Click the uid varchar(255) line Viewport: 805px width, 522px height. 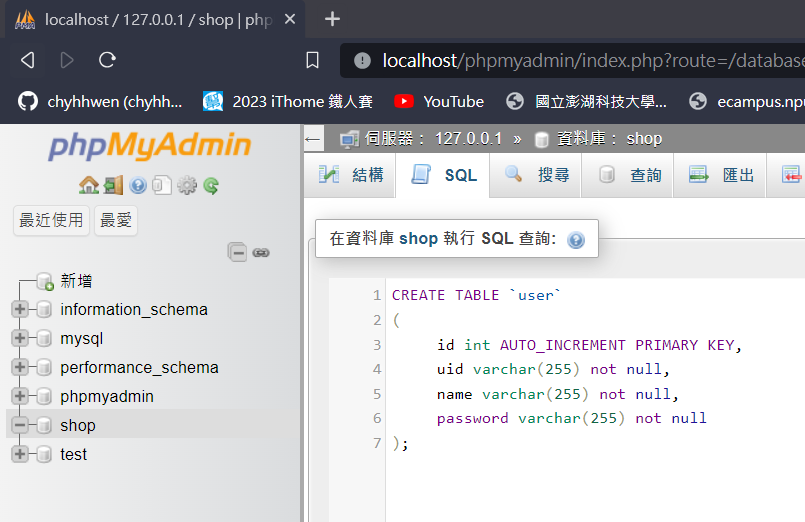coord(553,369)
